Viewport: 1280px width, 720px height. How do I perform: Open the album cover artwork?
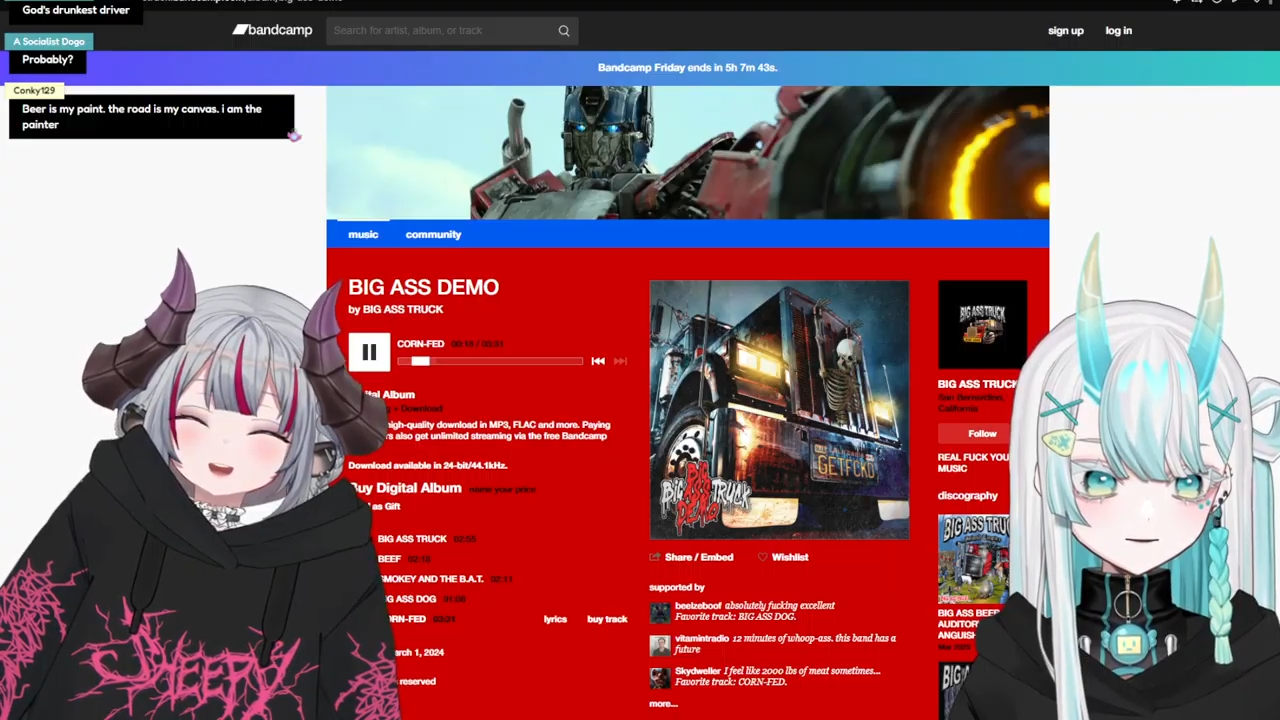pos(779,410)
